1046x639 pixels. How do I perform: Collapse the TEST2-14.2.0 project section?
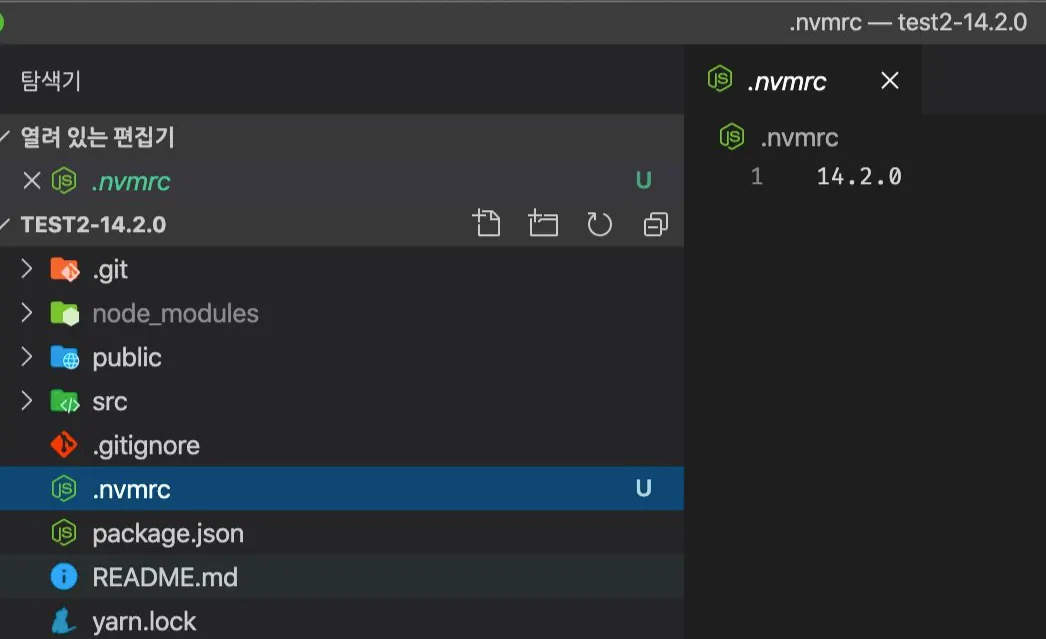click(8, 225)
